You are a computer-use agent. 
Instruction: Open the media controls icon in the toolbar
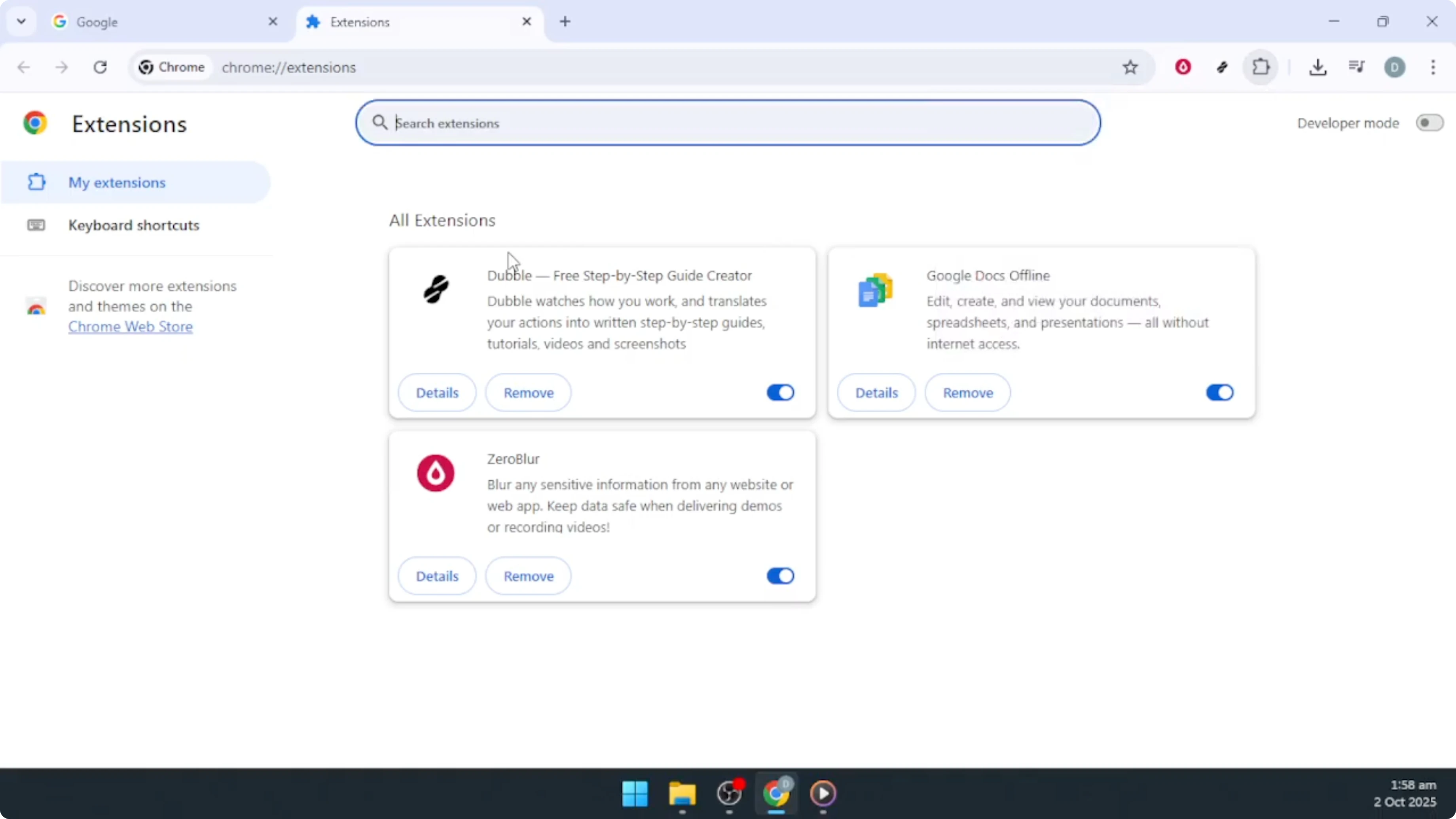coord(1356,67)
